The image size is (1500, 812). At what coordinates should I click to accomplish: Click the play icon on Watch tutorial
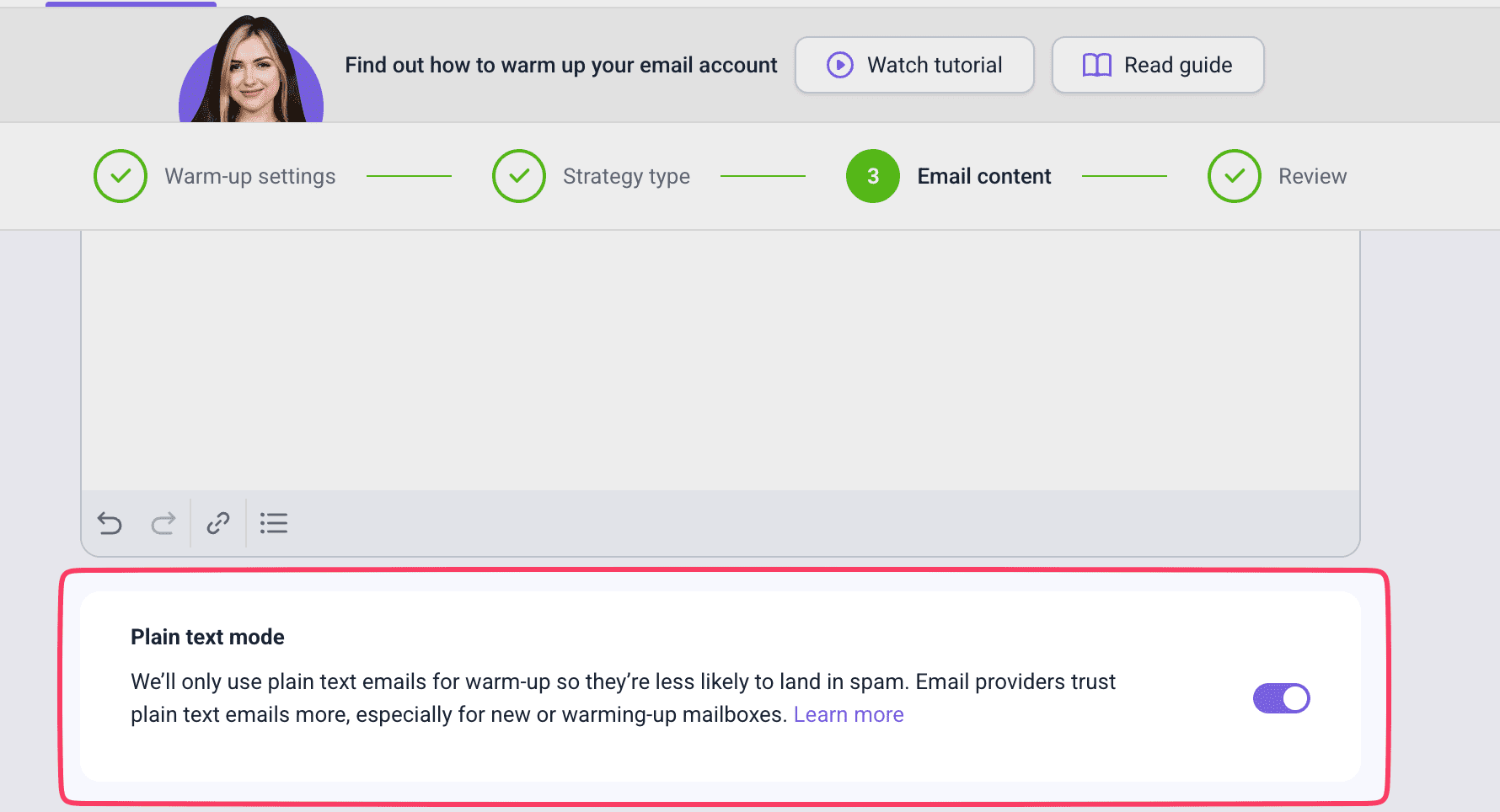[x=839, y=65]
